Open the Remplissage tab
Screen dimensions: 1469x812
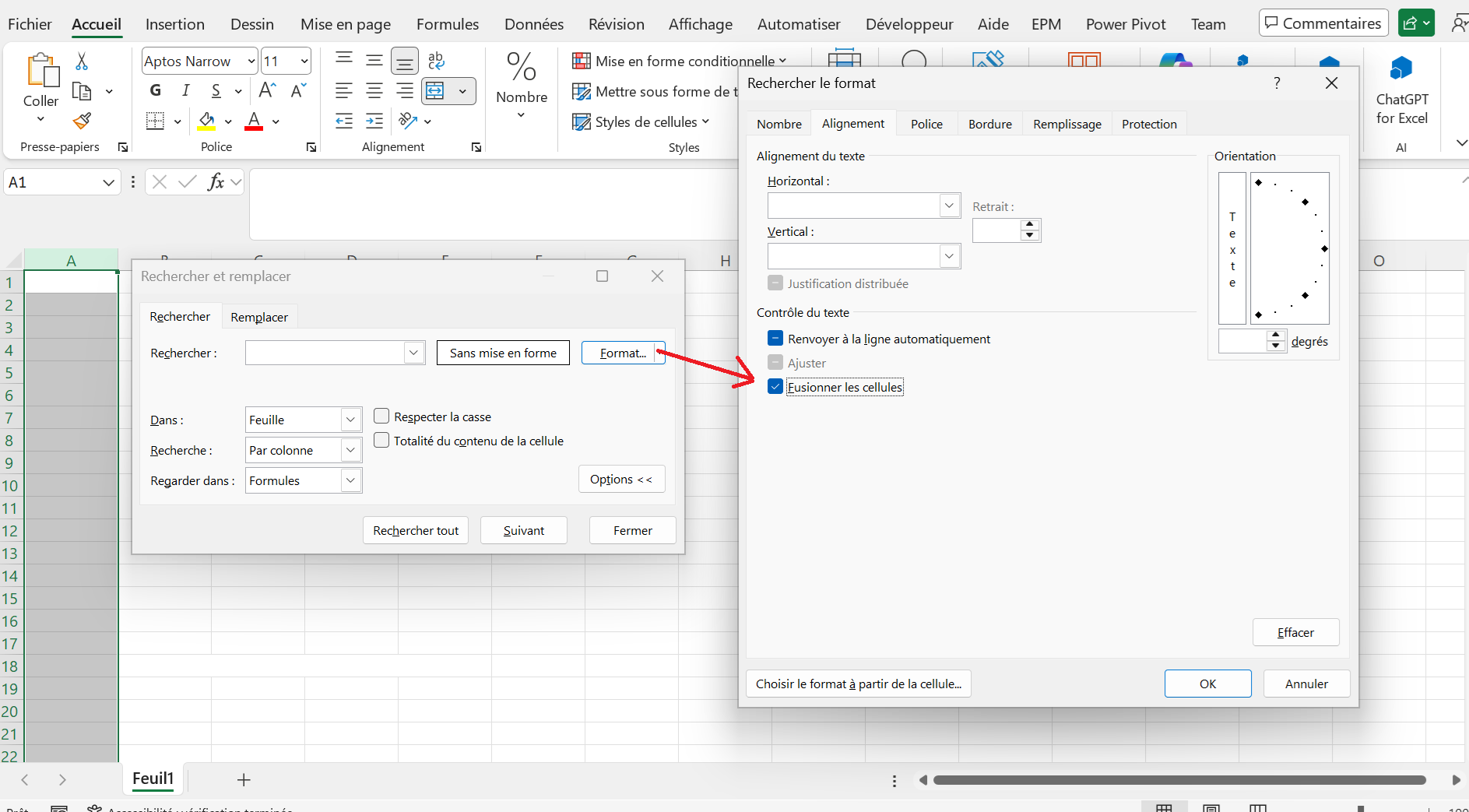tap(1067, 124)
